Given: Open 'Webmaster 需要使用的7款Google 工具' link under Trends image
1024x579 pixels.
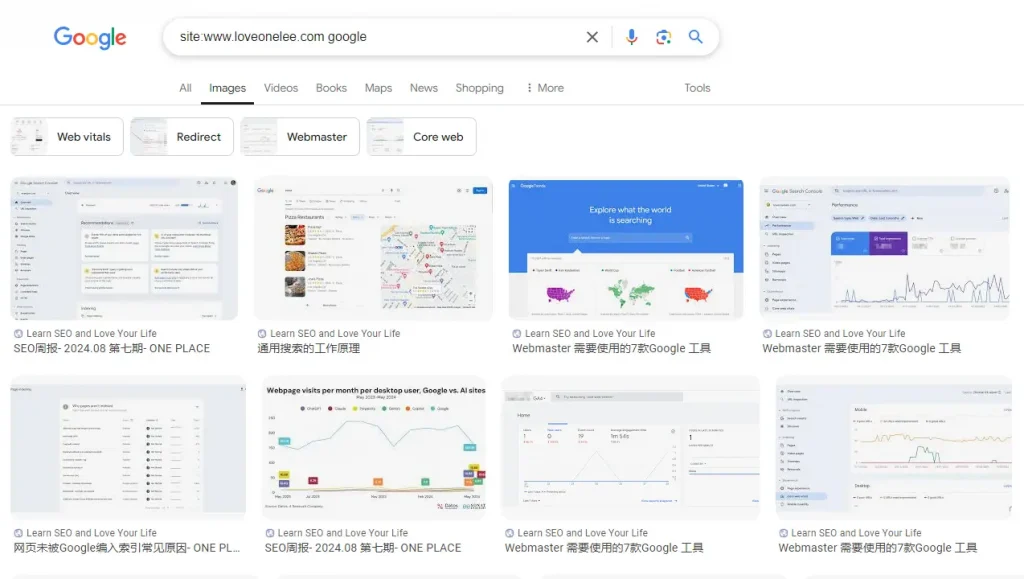Looking at the screenshot, I should click(x=611, y=349).
